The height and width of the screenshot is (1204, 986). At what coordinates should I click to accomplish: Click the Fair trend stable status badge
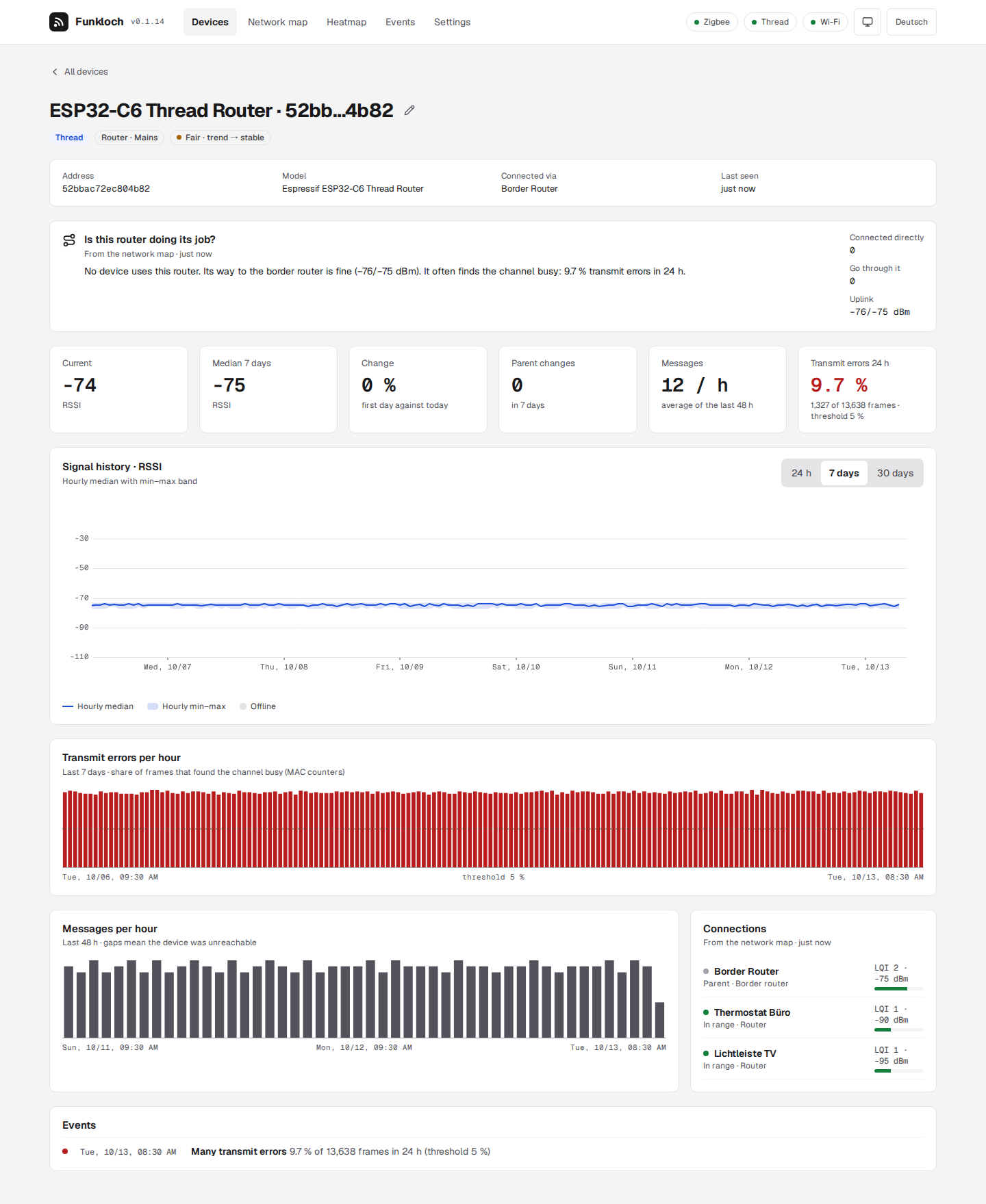click(x=220, y=138)
